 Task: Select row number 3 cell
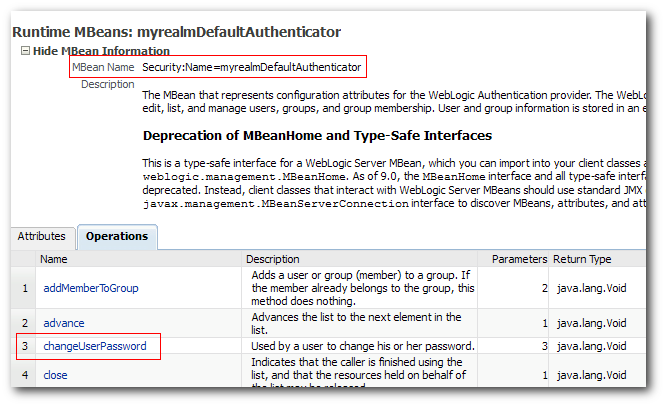pyautogui.click(x=25, y=346)
